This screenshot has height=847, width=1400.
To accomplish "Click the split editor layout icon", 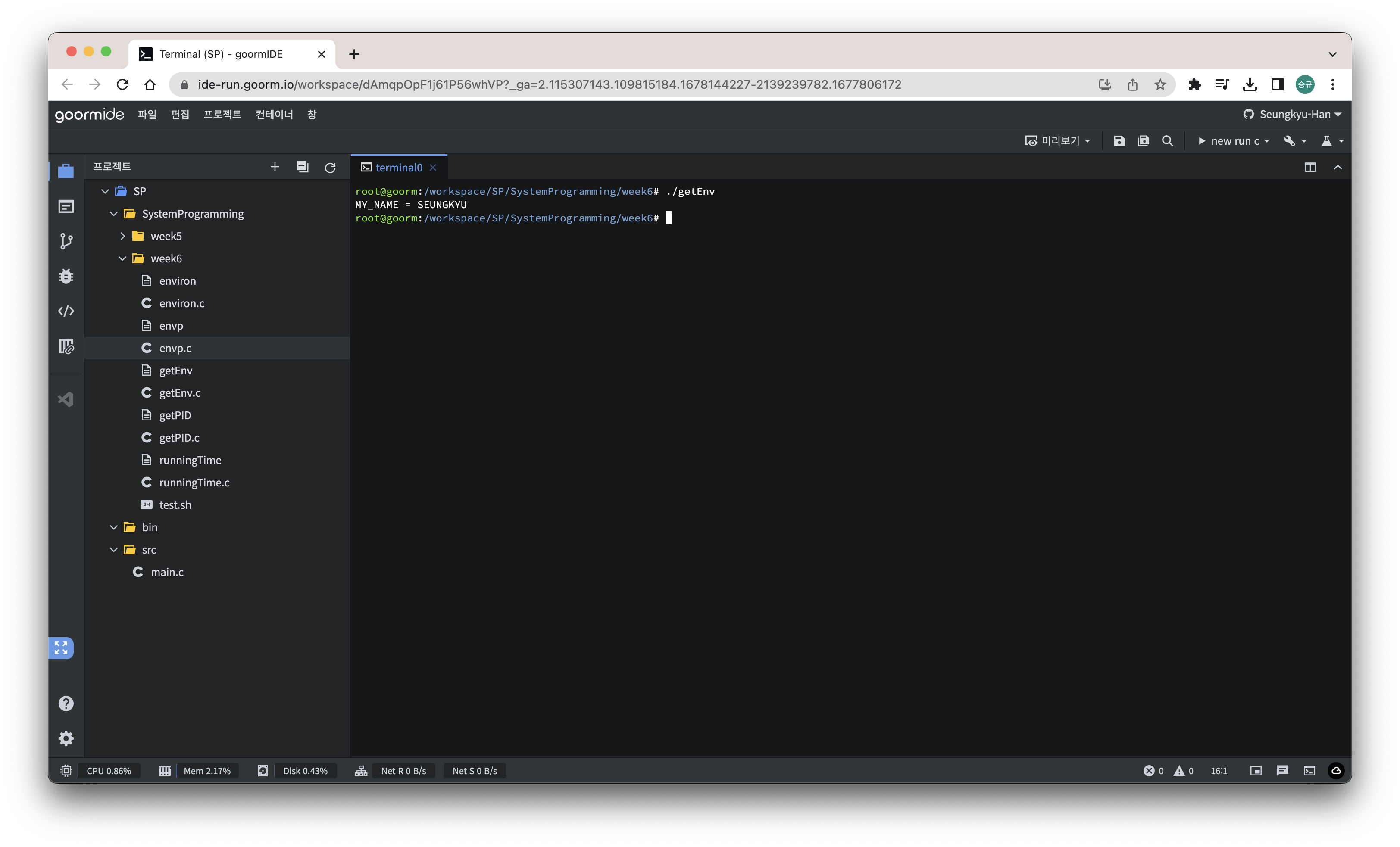I will coord(1309,168).
